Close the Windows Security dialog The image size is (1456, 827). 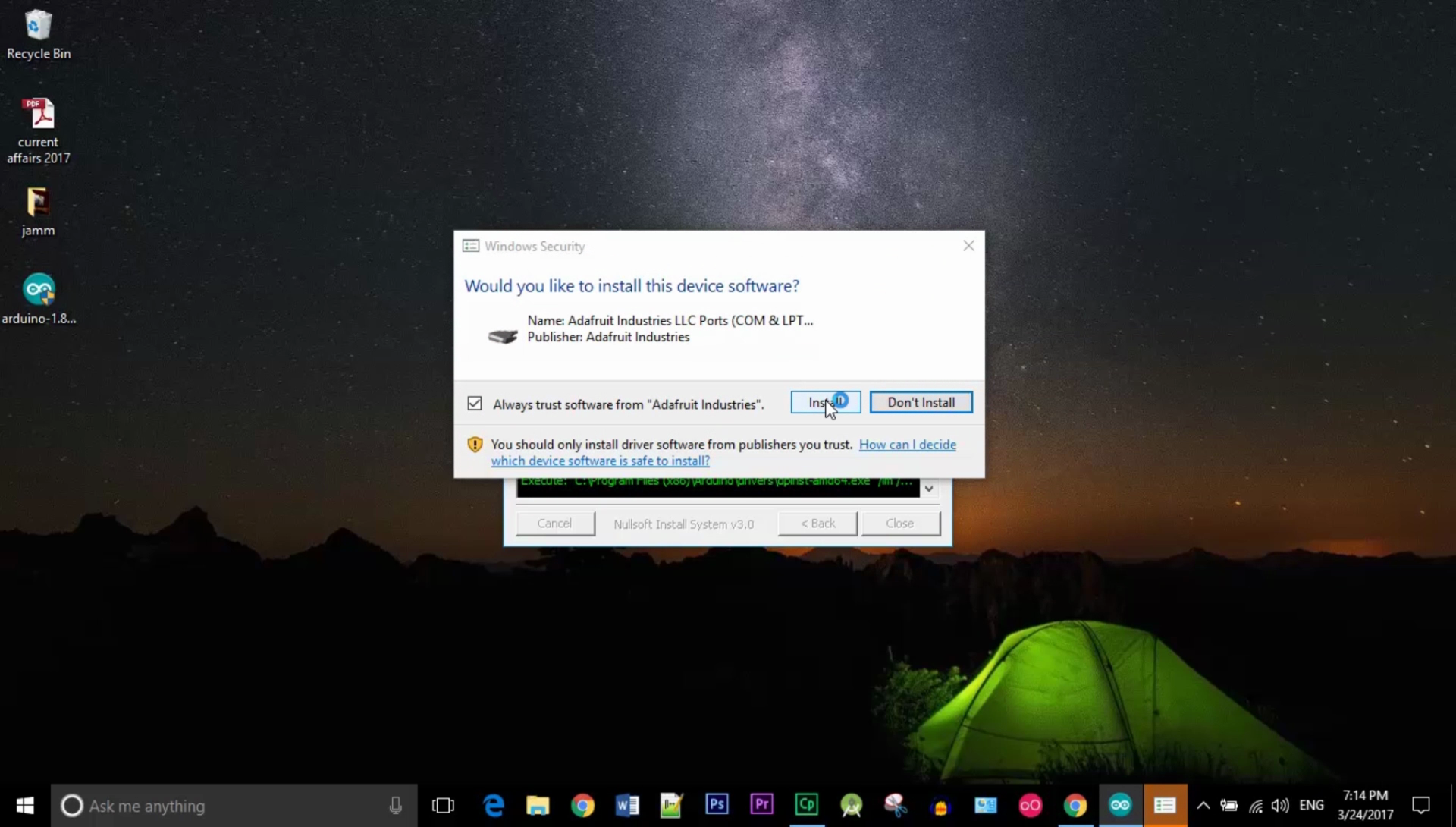coord(968,246)
